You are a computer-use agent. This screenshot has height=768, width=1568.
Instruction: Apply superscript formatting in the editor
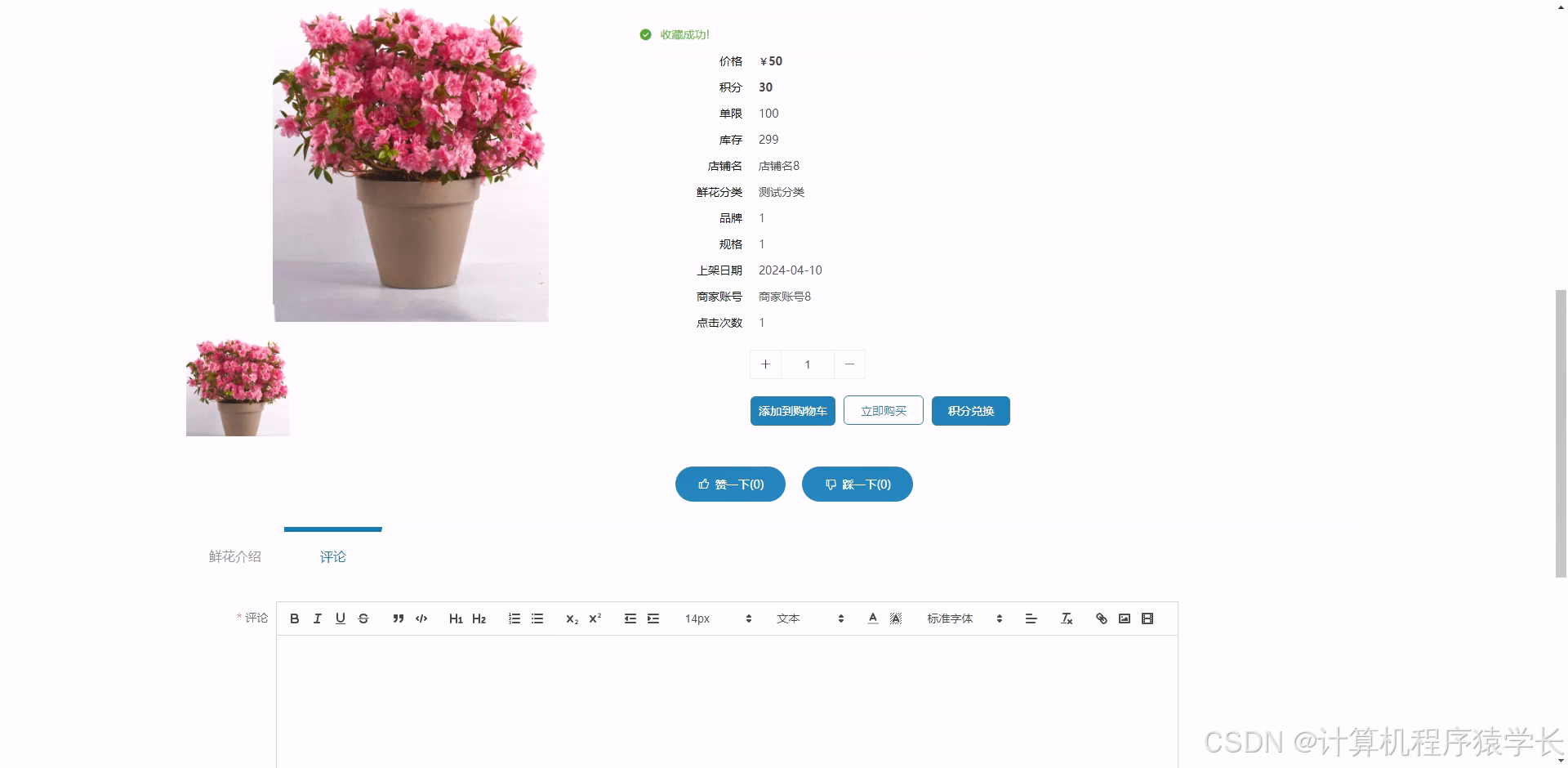tap(594, 618)
